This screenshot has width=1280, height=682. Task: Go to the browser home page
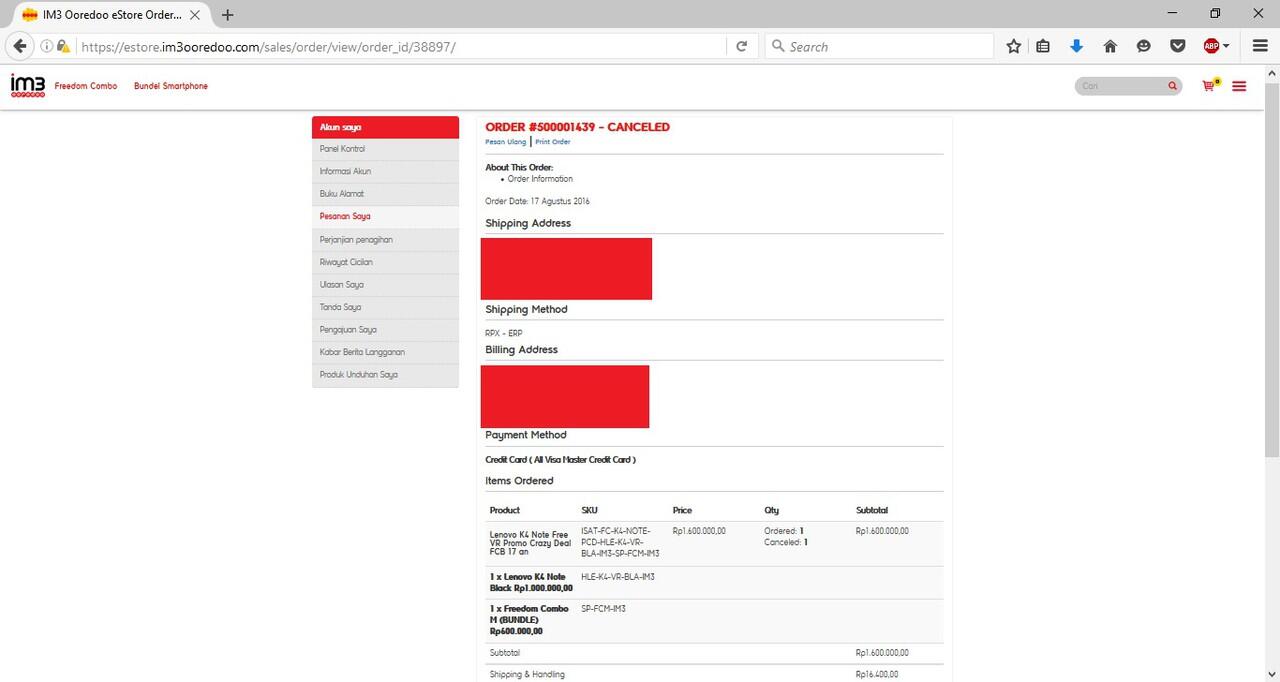(x=1110, y=46)
